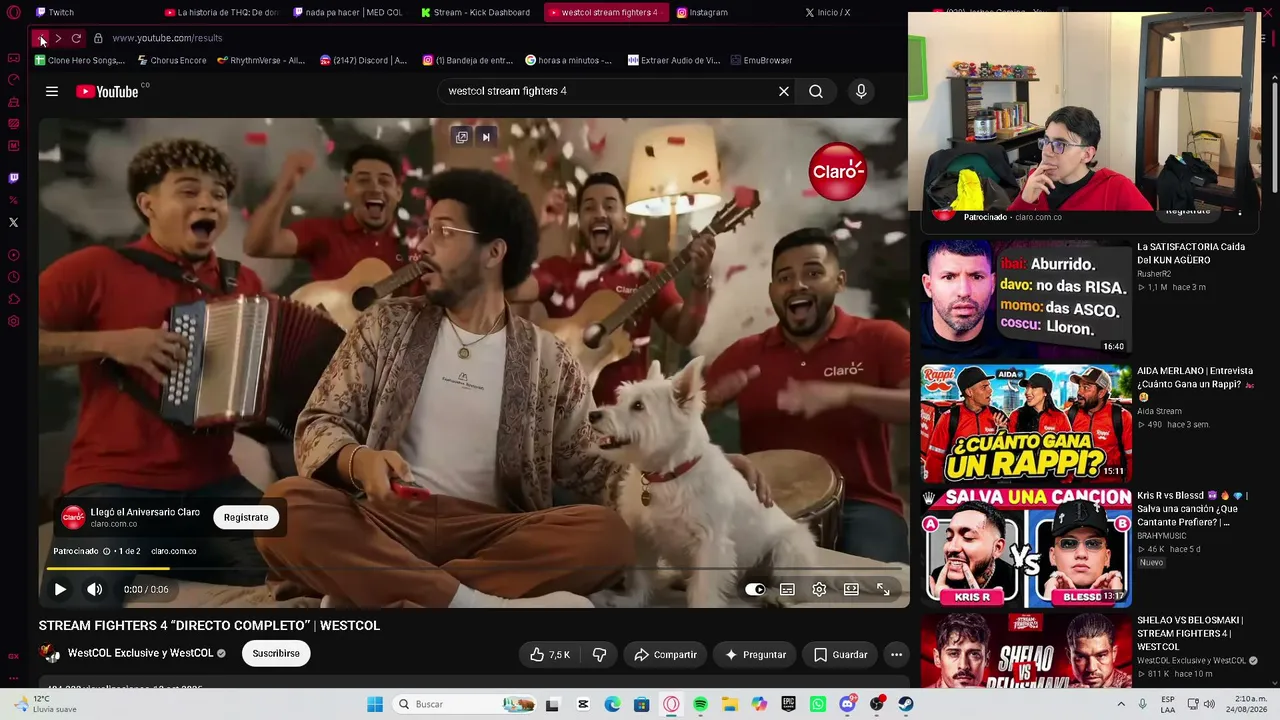Open the Chorus Encore bookmark
The width and height of the screenshot is (1280, 720).
coord(172,60)
